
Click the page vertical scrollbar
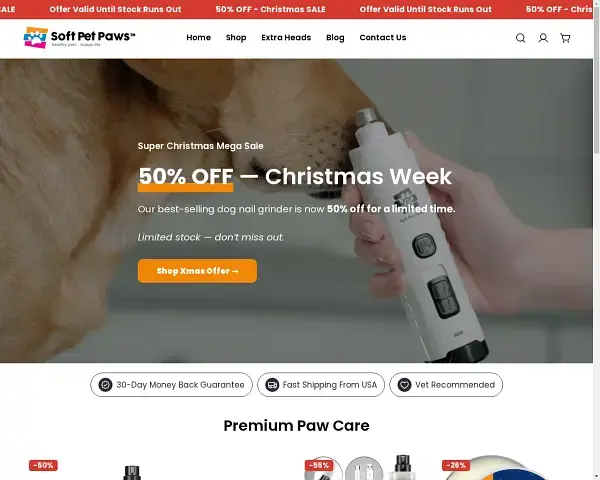pyautogui.click(x=596, y=240)
